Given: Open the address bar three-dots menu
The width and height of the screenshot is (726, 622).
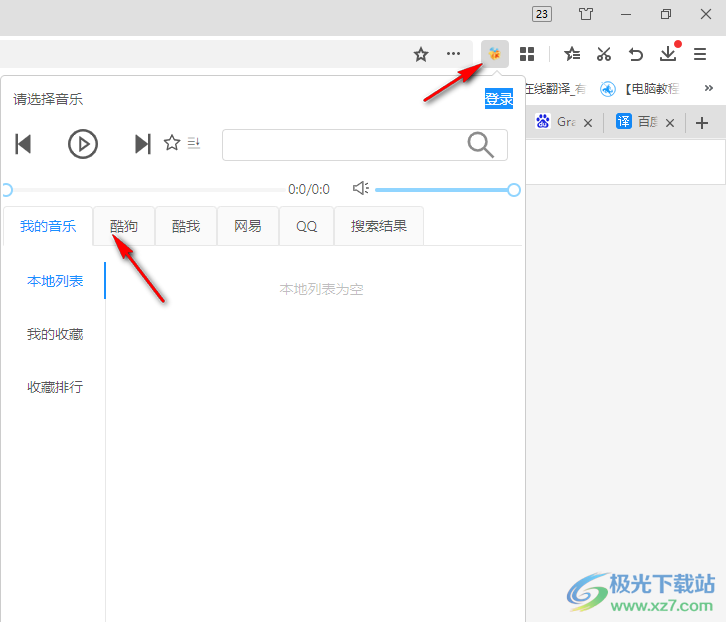Looking at the screenshot, I should (x=453, y=54).
